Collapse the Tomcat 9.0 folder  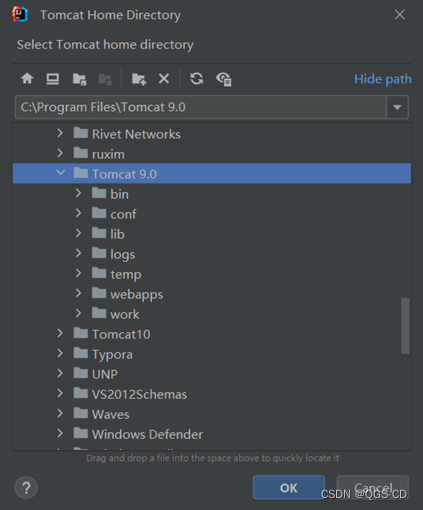(60, 173)
